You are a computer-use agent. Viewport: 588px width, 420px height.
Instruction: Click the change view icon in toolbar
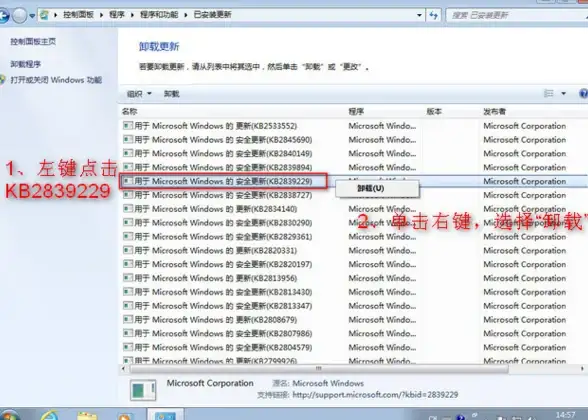[x=549, y=93]
